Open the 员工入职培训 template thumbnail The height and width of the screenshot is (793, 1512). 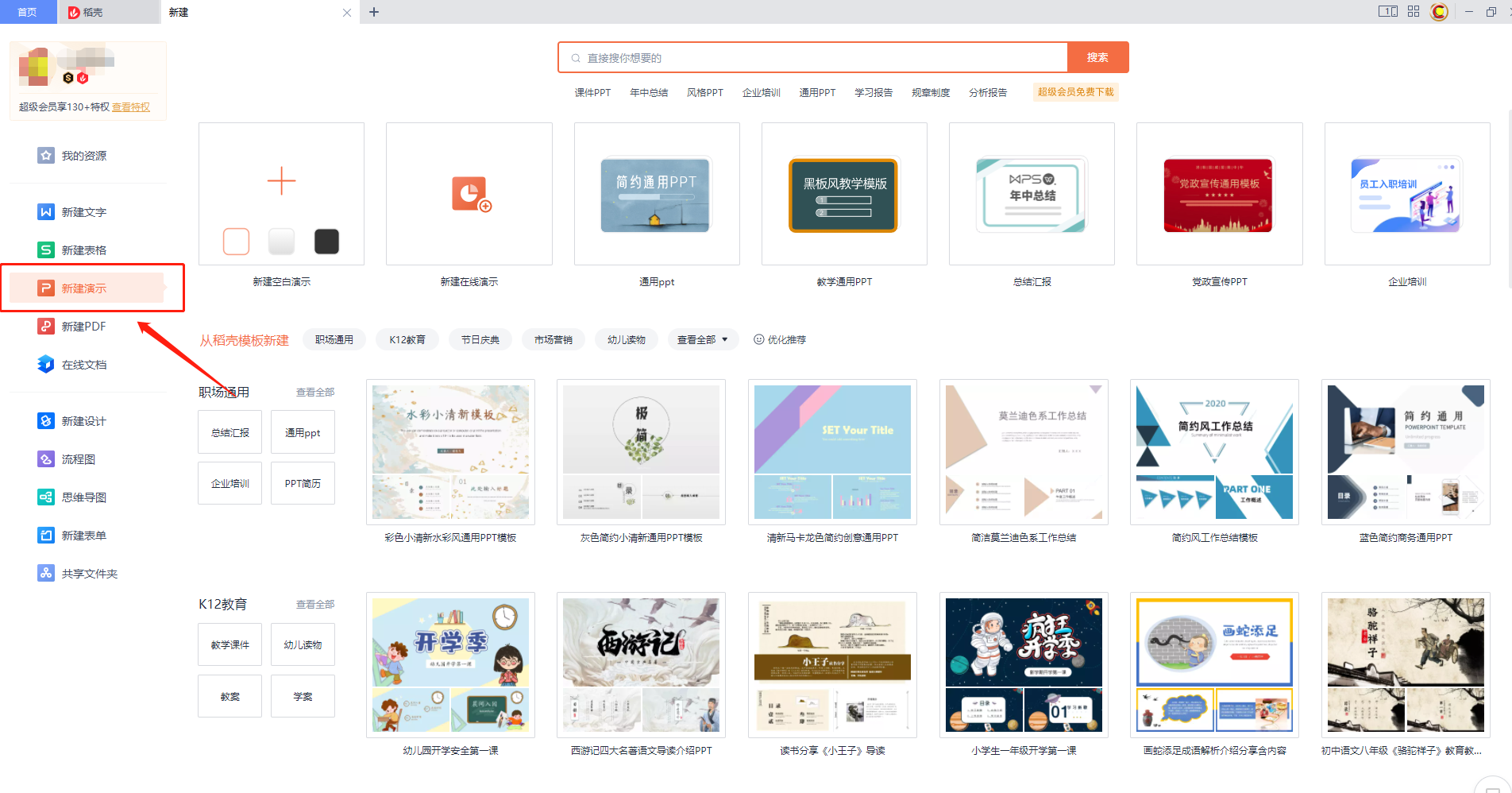[1407, 194]
